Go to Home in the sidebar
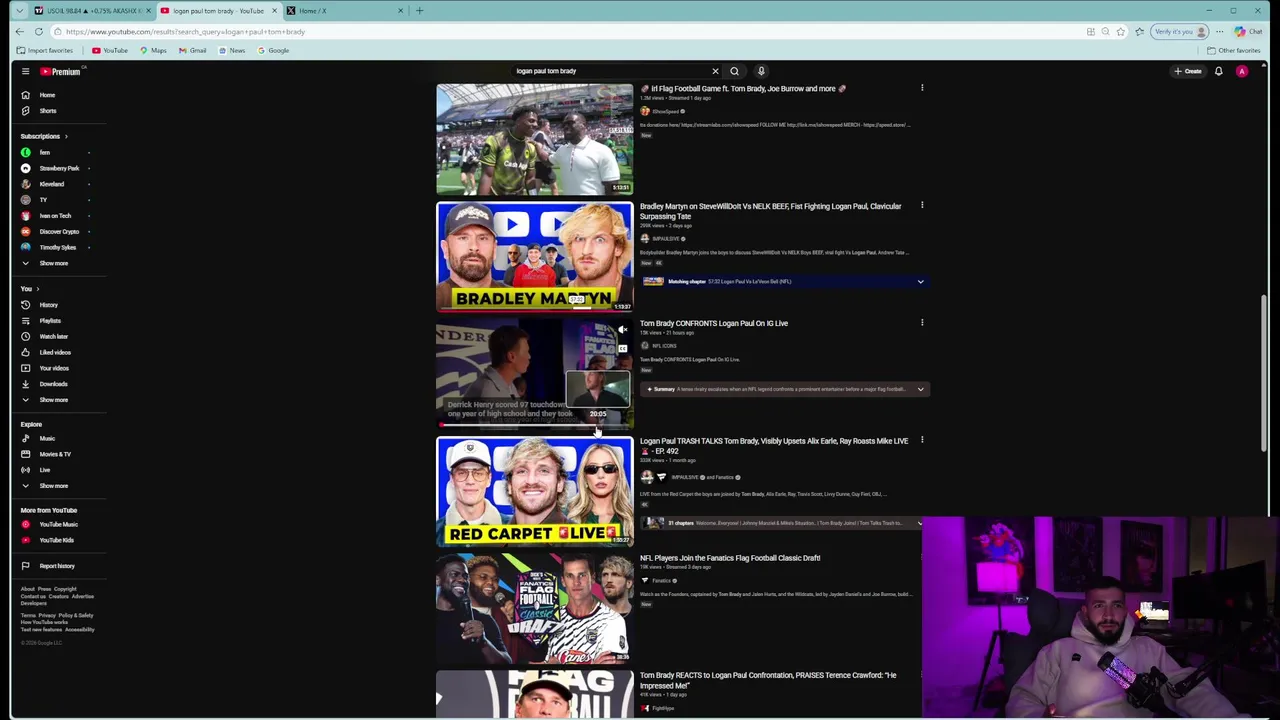 (47, 95)
